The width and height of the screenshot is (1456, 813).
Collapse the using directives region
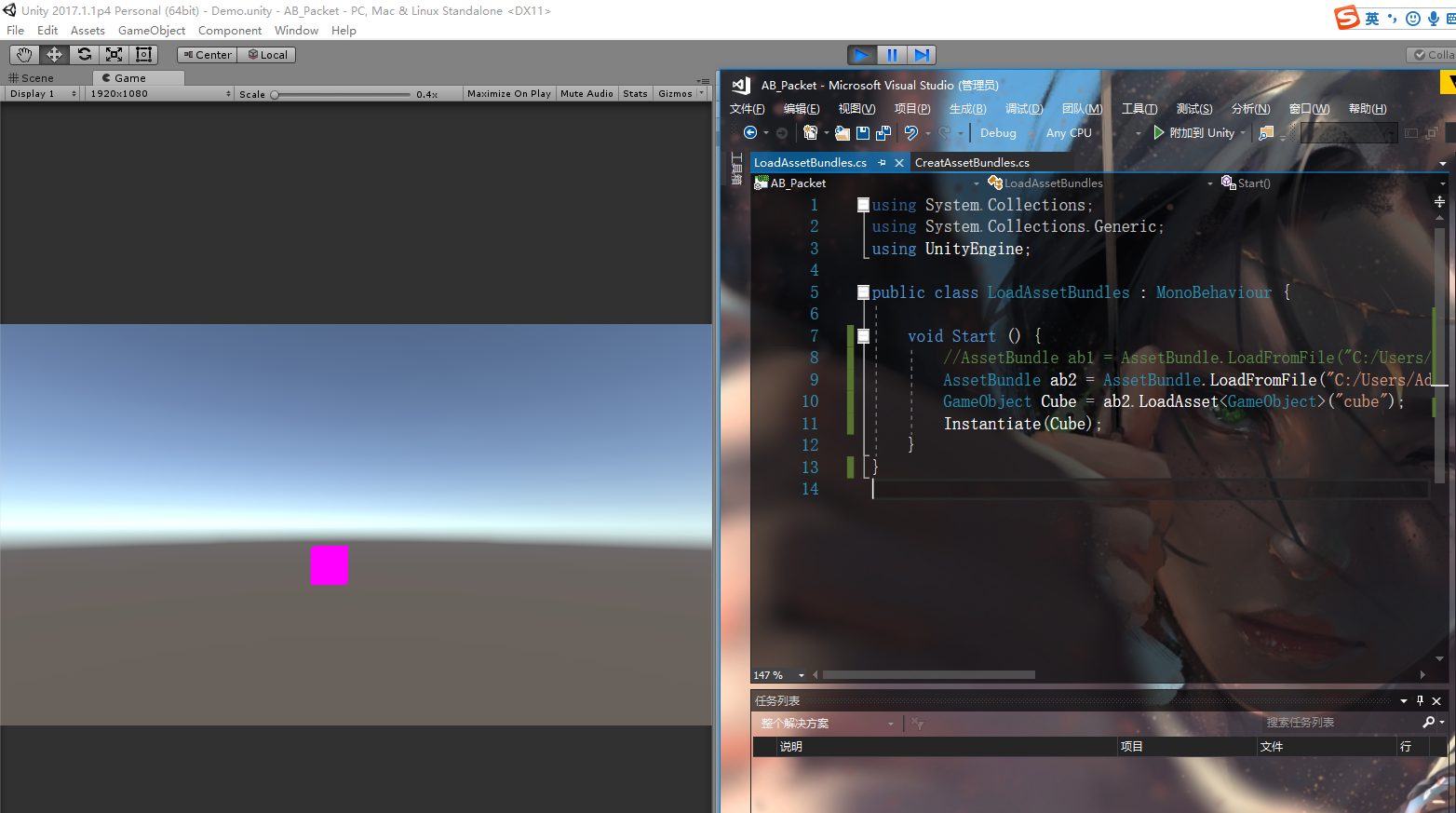(x=863, y=205)
